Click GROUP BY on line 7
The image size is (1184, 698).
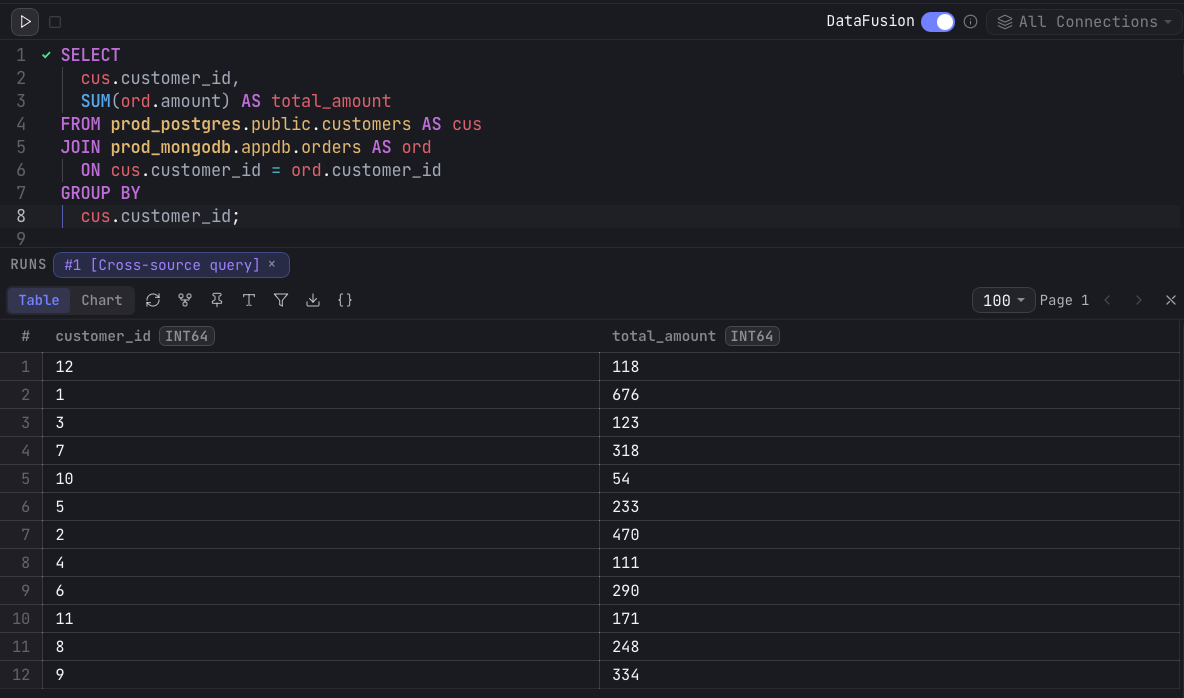click(x=100, y=193)
